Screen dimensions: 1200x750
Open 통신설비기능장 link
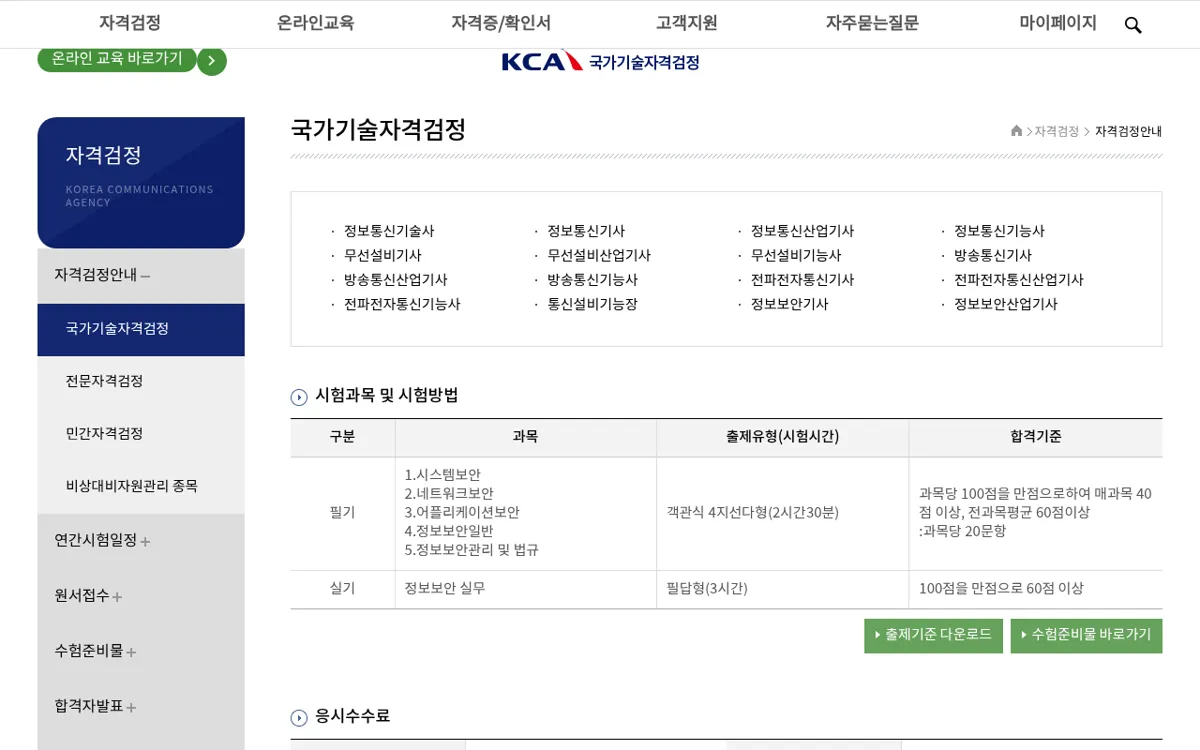coord(592,305)
